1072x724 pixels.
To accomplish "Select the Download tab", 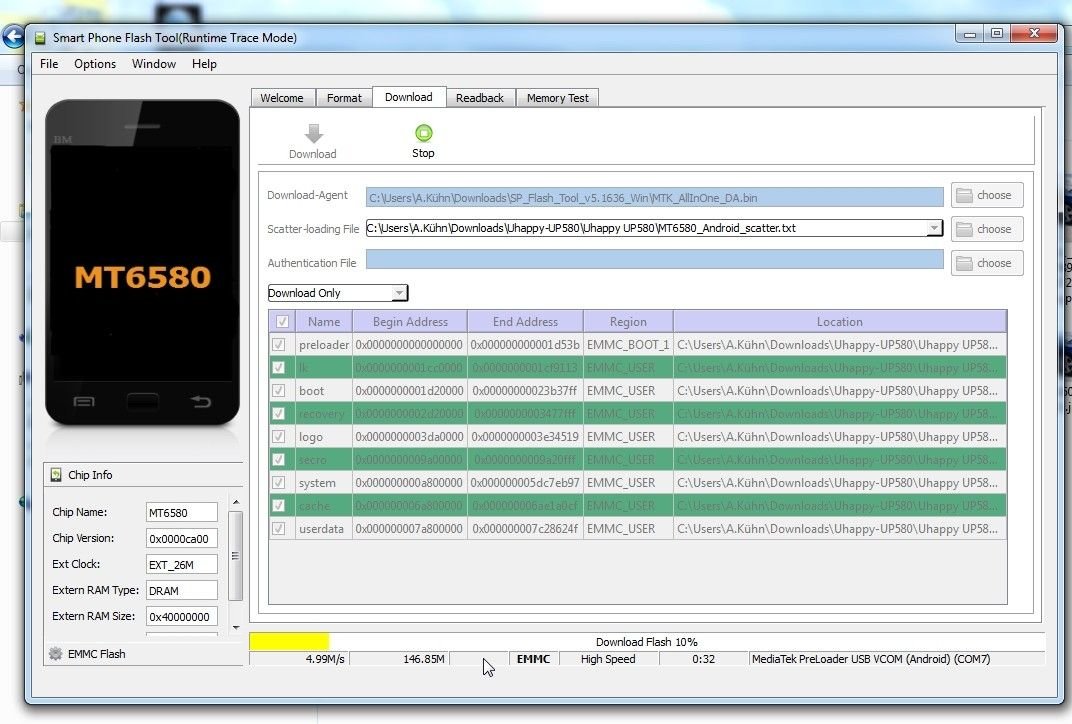I will click(409, 97).
